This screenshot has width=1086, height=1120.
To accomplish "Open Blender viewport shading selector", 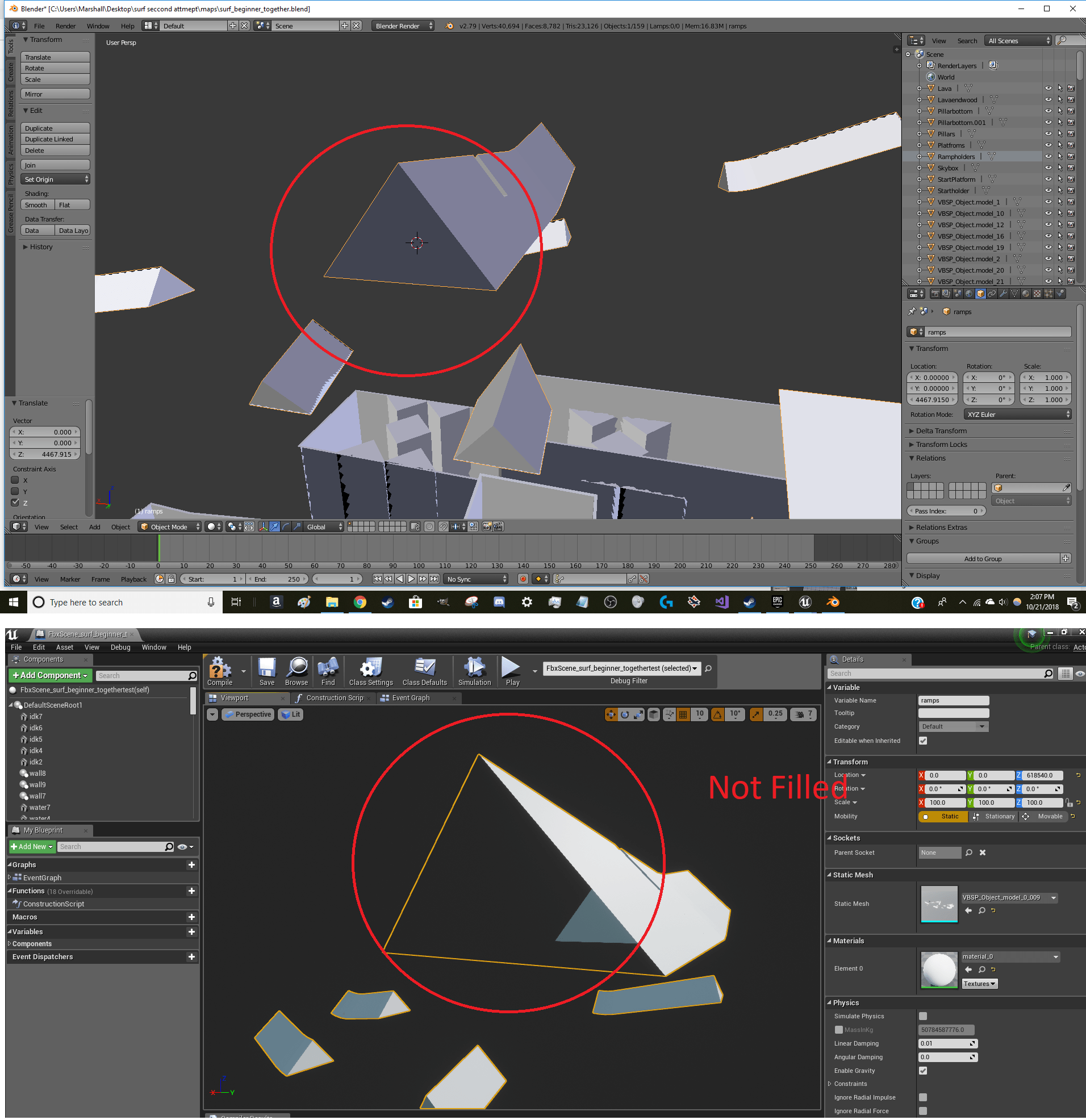I will 214,527.
